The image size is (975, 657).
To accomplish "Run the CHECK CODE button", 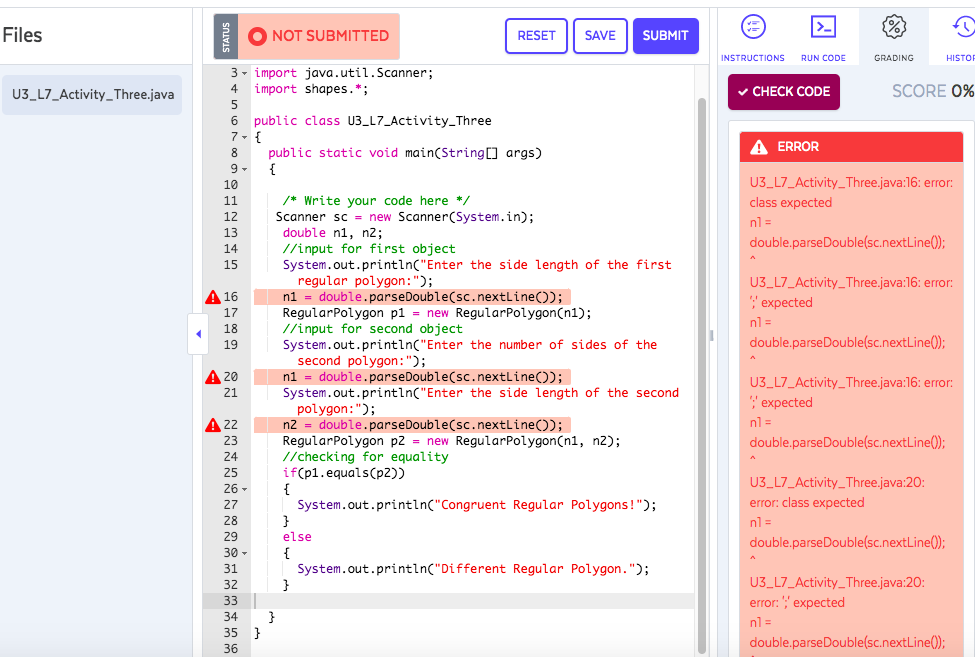I will pos(783,91).
